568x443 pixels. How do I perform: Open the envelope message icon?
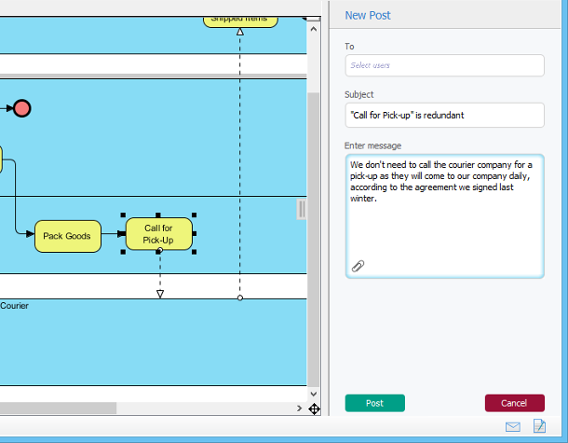pos(513,427)
